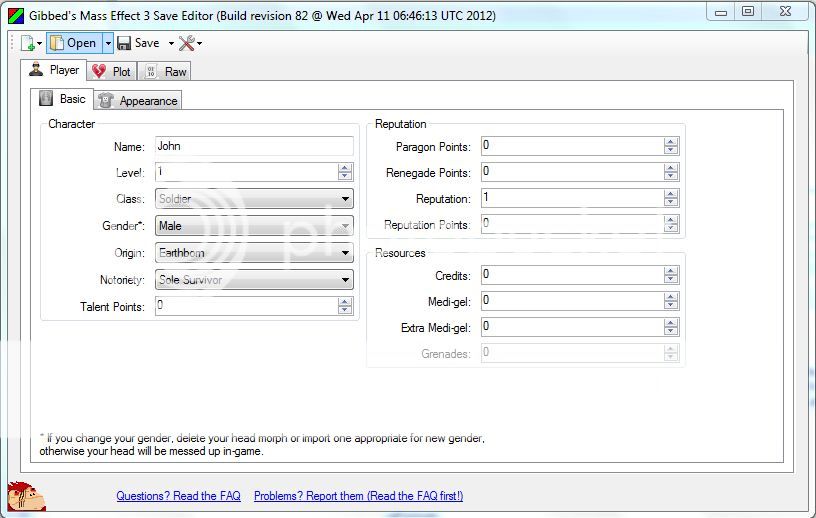Decrease Extra Medi-gel with down arrow

click(x=671, y=332)
